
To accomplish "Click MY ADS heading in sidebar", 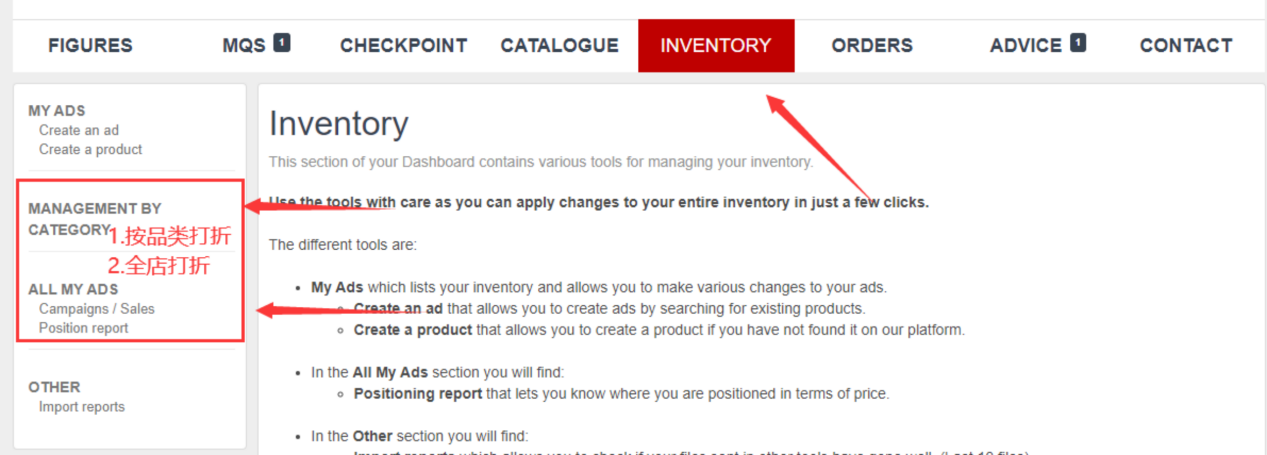I will click(x=57, y=111).
